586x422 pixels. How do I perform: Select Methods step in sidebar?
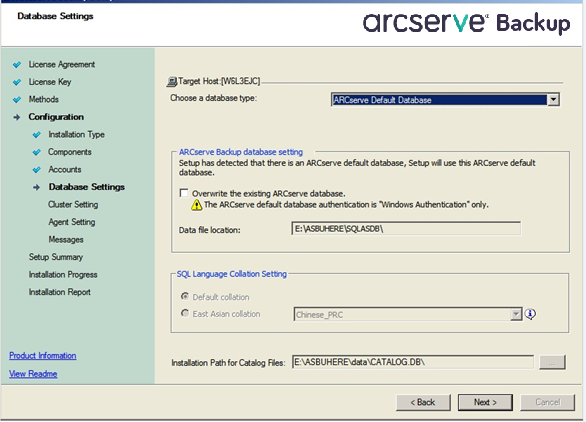(44, 99)
